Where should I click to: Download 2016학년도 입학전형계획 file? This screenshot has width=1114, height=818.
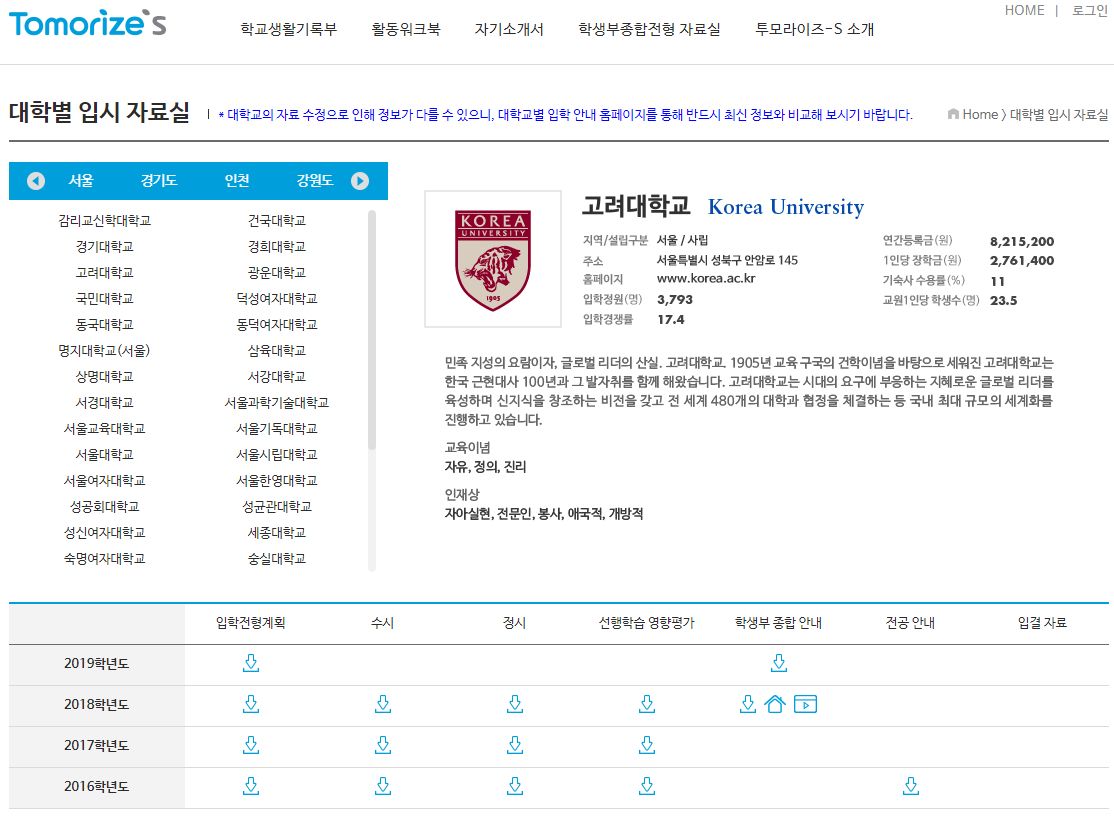click(251, 786)
